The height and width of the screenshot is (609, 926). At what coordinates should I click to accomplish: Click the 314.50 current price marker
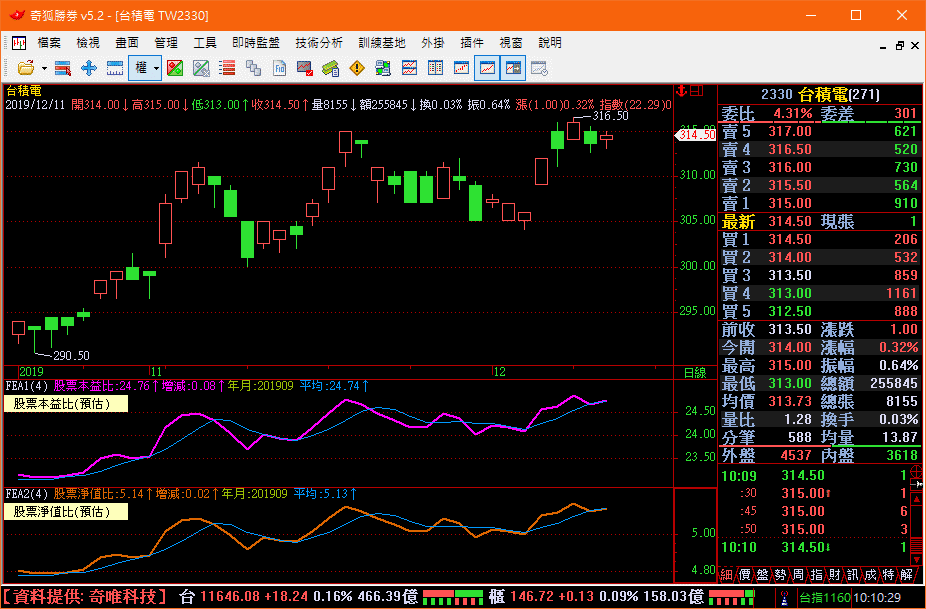(x=696, y=135)
